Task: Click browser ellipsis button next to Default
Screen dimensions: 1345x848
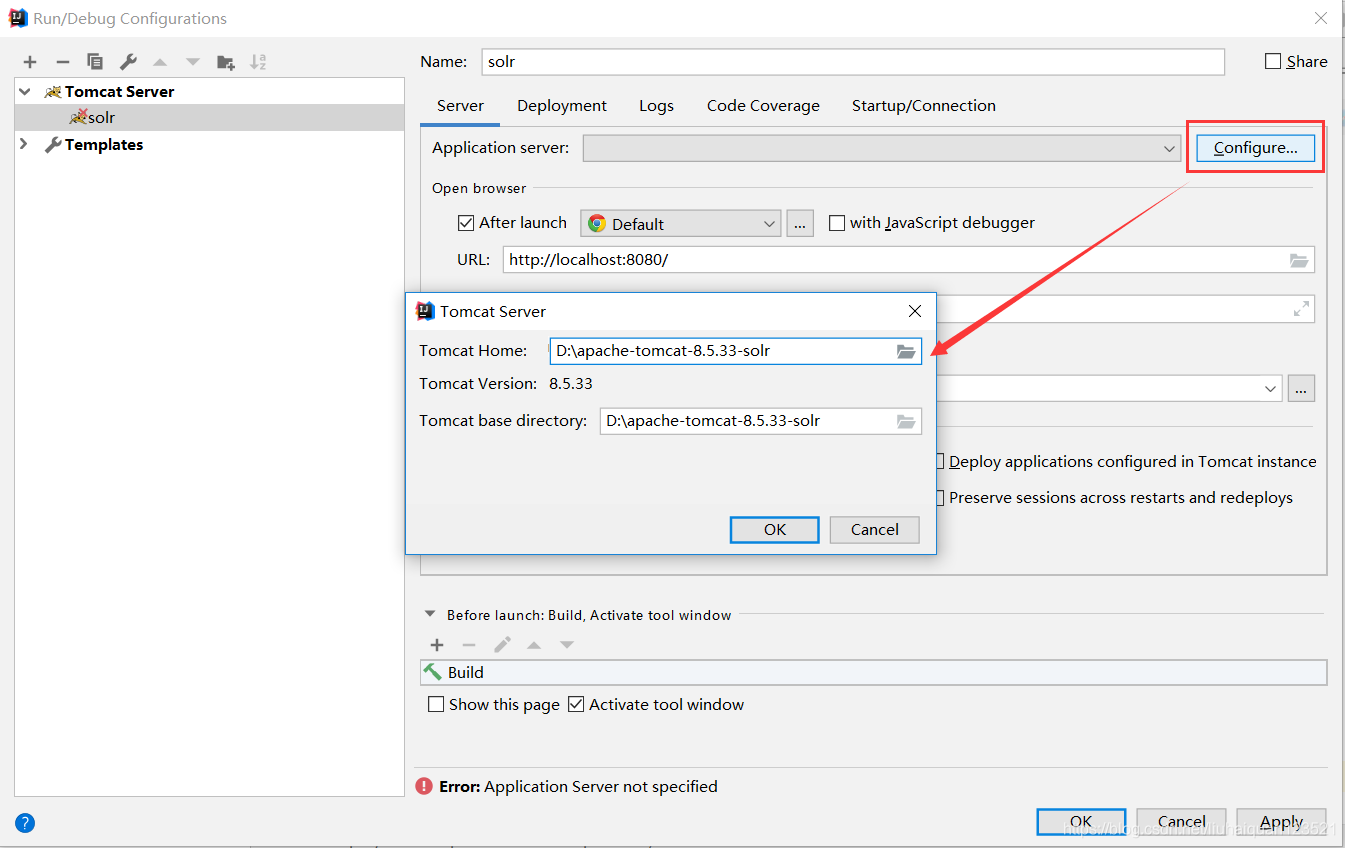Action: pos(800,223)
